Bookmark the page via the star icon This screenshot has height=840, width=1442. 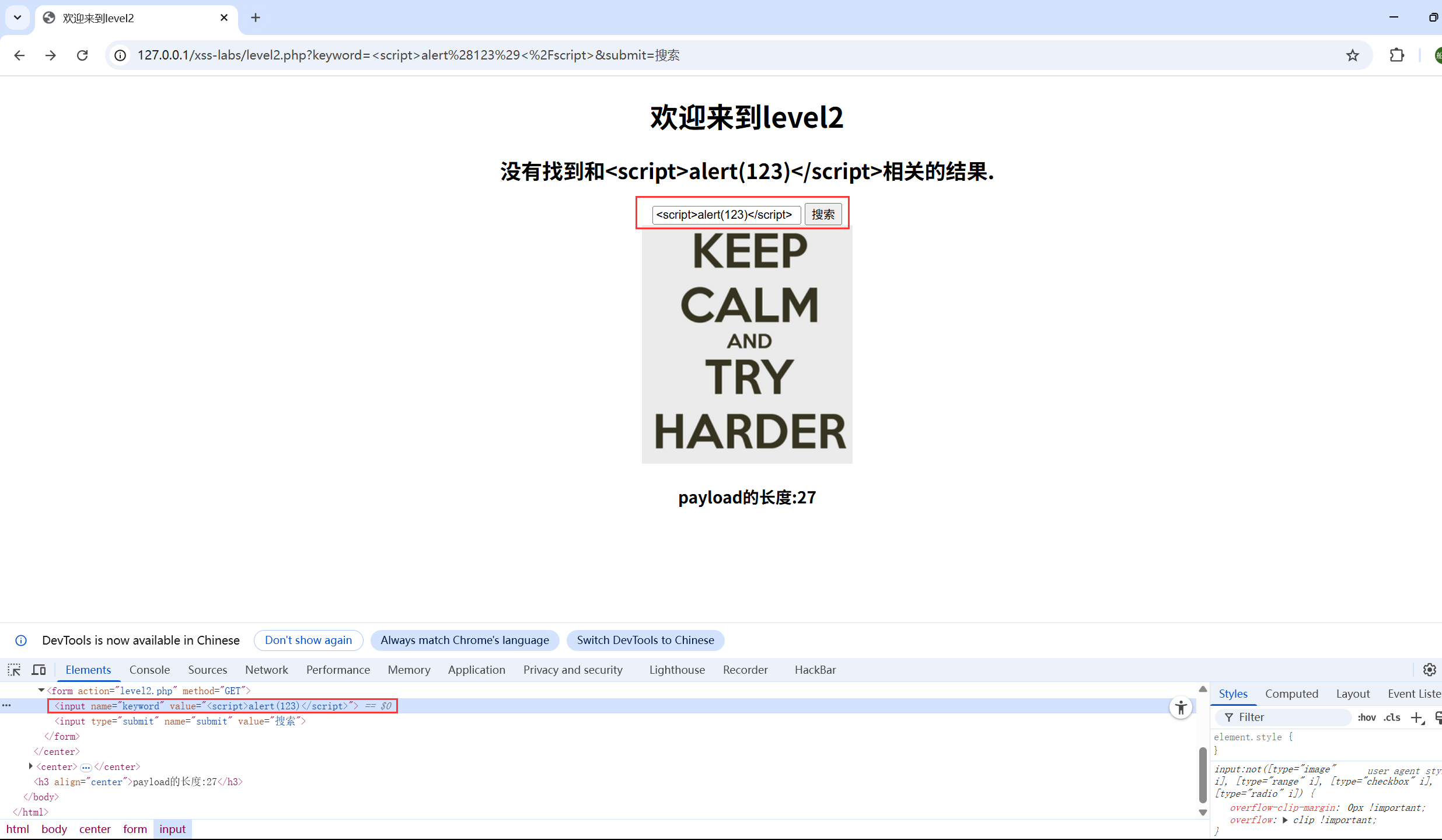click(x=1353, y=55)
